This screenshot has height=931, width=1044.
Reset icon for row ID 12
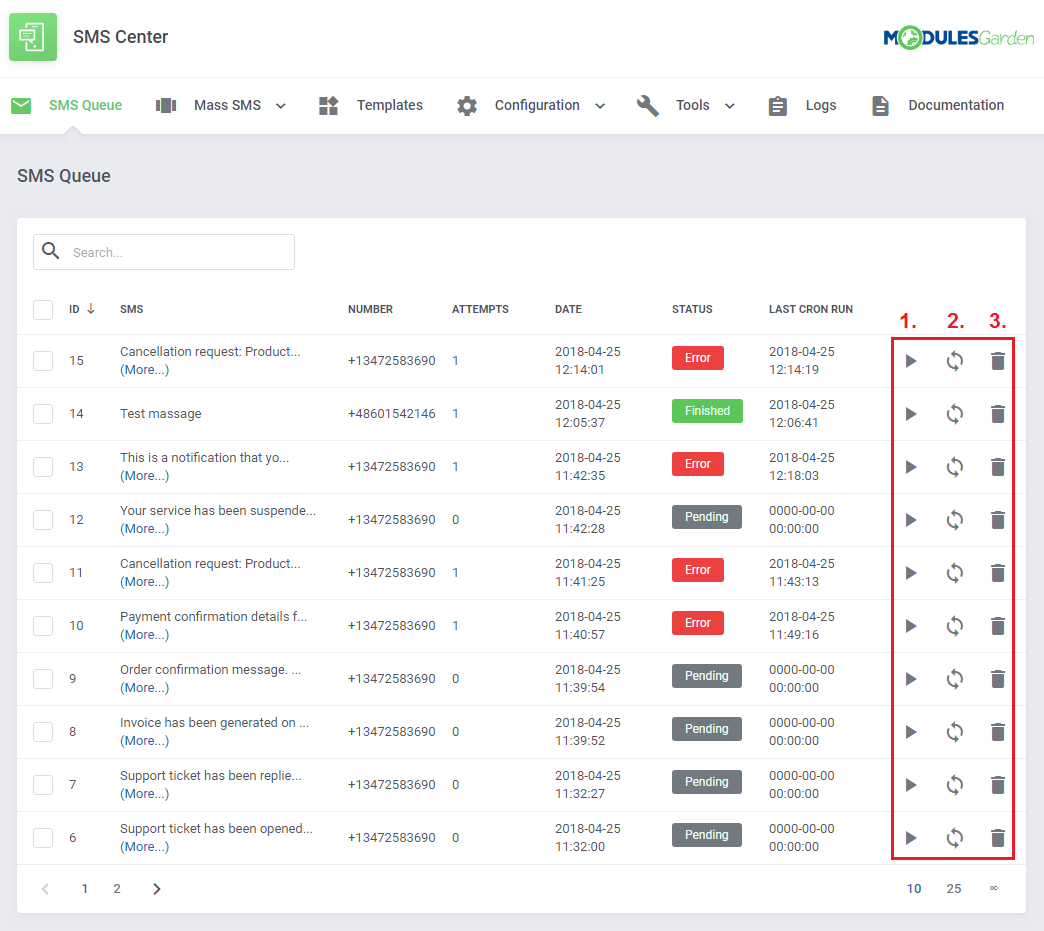pyautogui.click(x=955, y=520)
